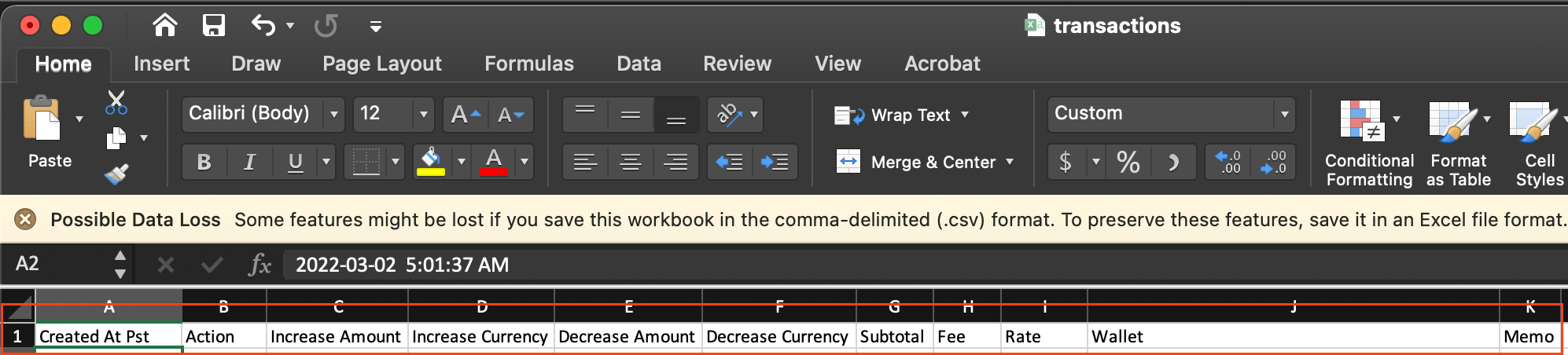Click the Format Painter brush icon
This screenshot has width=1568, height=355.
[x=116, y=174]
